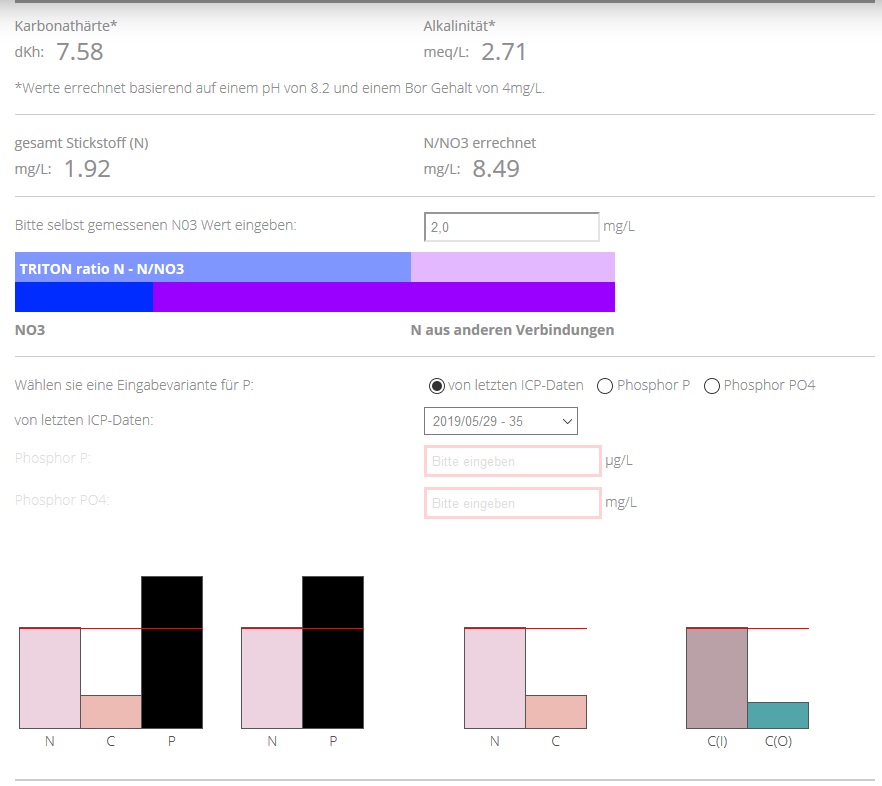Select the 'Phosphor PO4' radio option
Viewport: 882px width, 786px height.
click(x=712, y=386)
